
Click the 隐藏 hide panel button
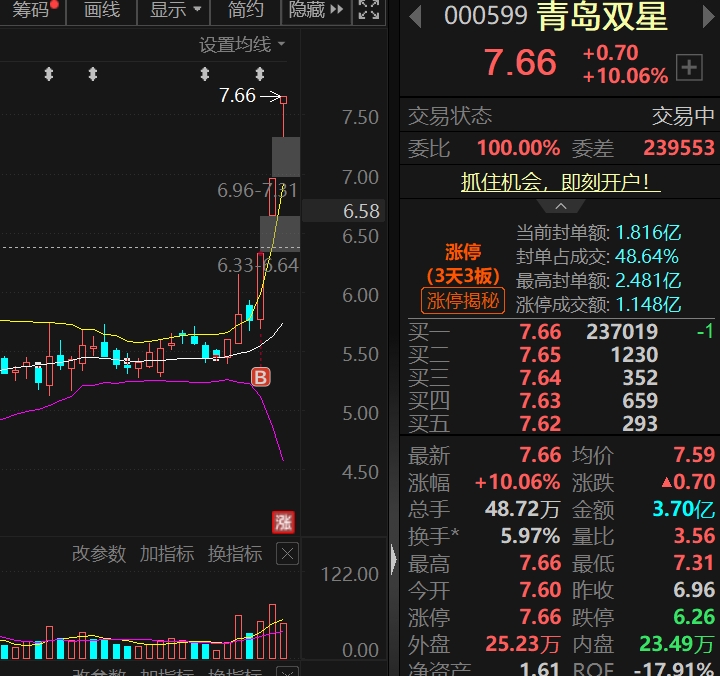coord(315,10)
